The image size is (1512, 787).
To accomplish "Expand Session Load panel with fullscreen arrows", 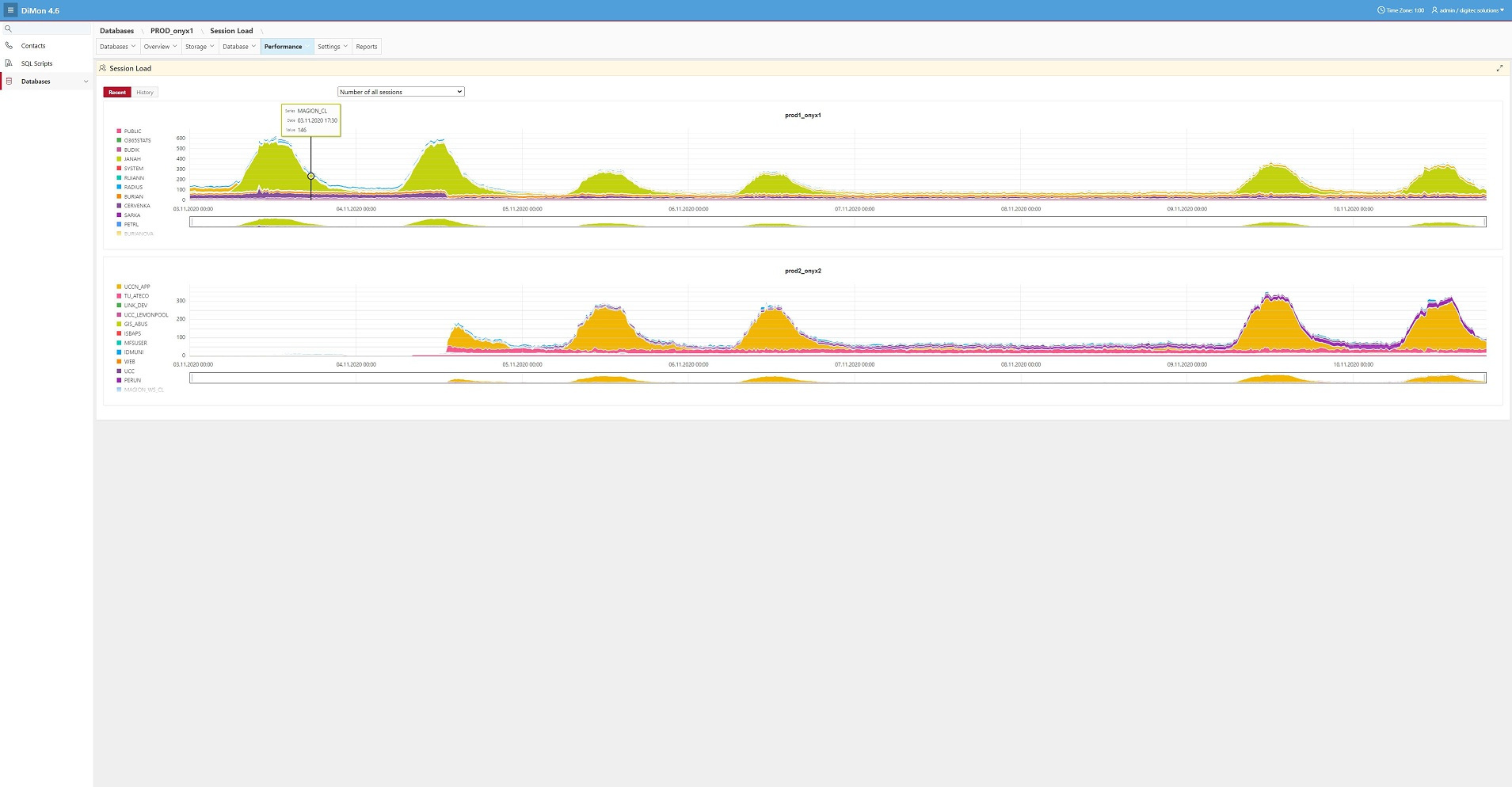I will coord(1499,68).
